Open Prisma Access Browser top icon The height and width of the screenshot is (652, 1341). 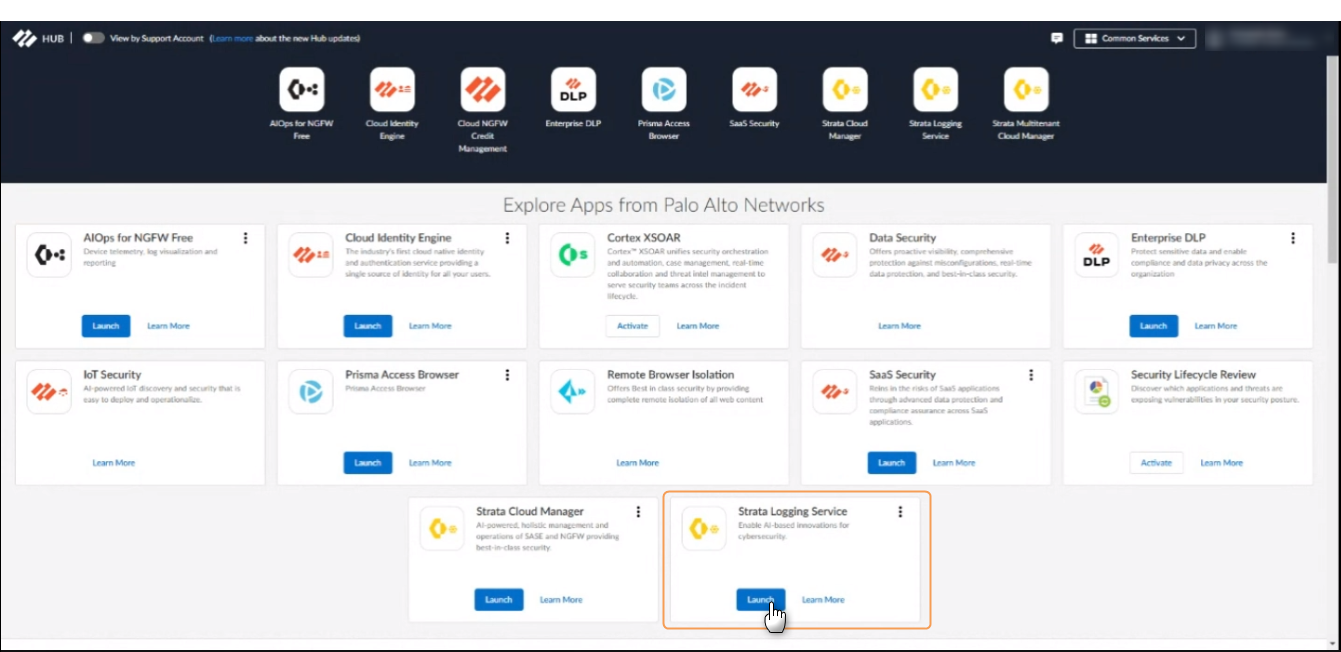click(x=663, y=90)
